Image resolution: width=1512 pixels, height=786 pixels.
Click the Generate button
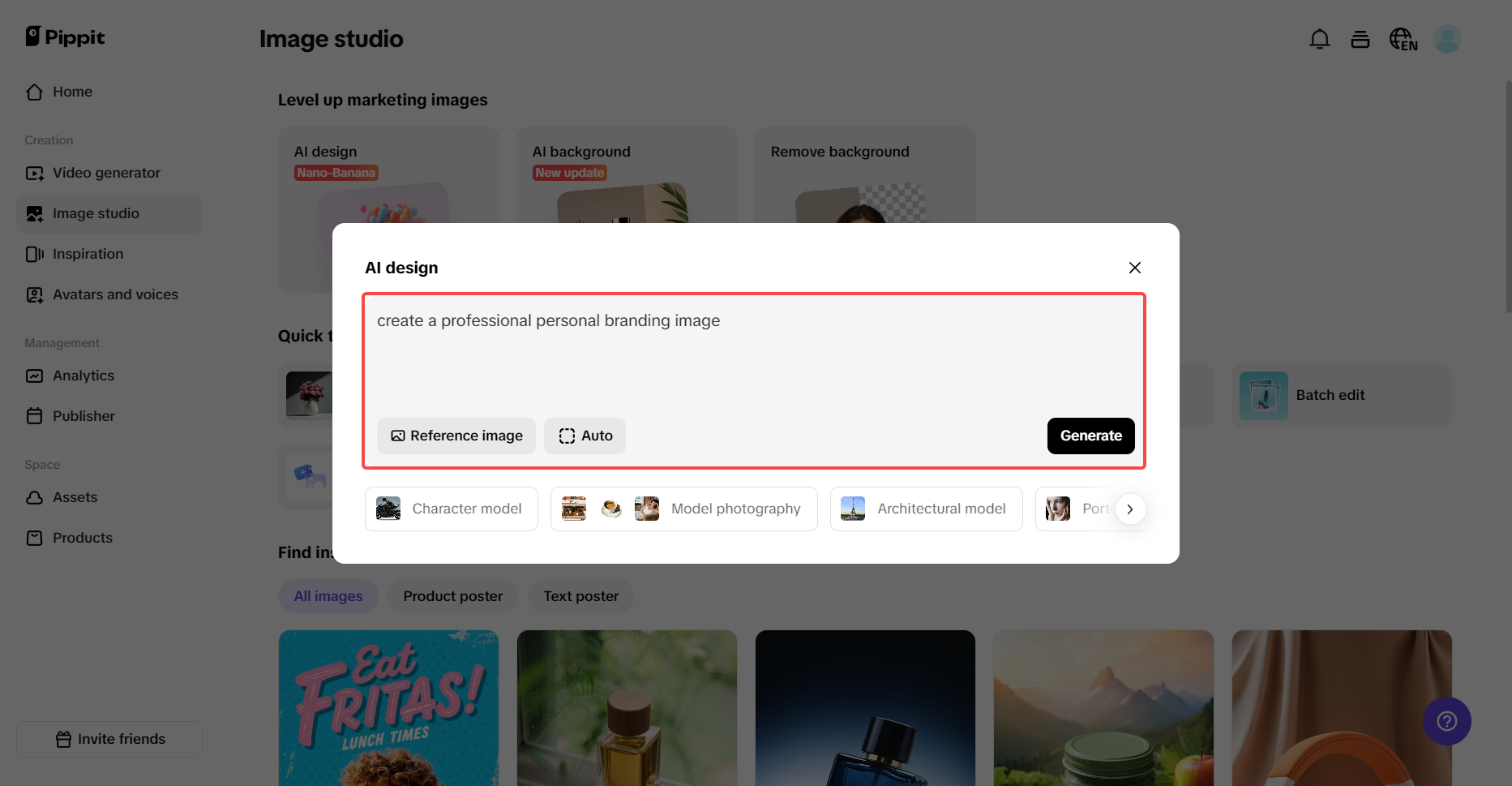click(1091, 436)
